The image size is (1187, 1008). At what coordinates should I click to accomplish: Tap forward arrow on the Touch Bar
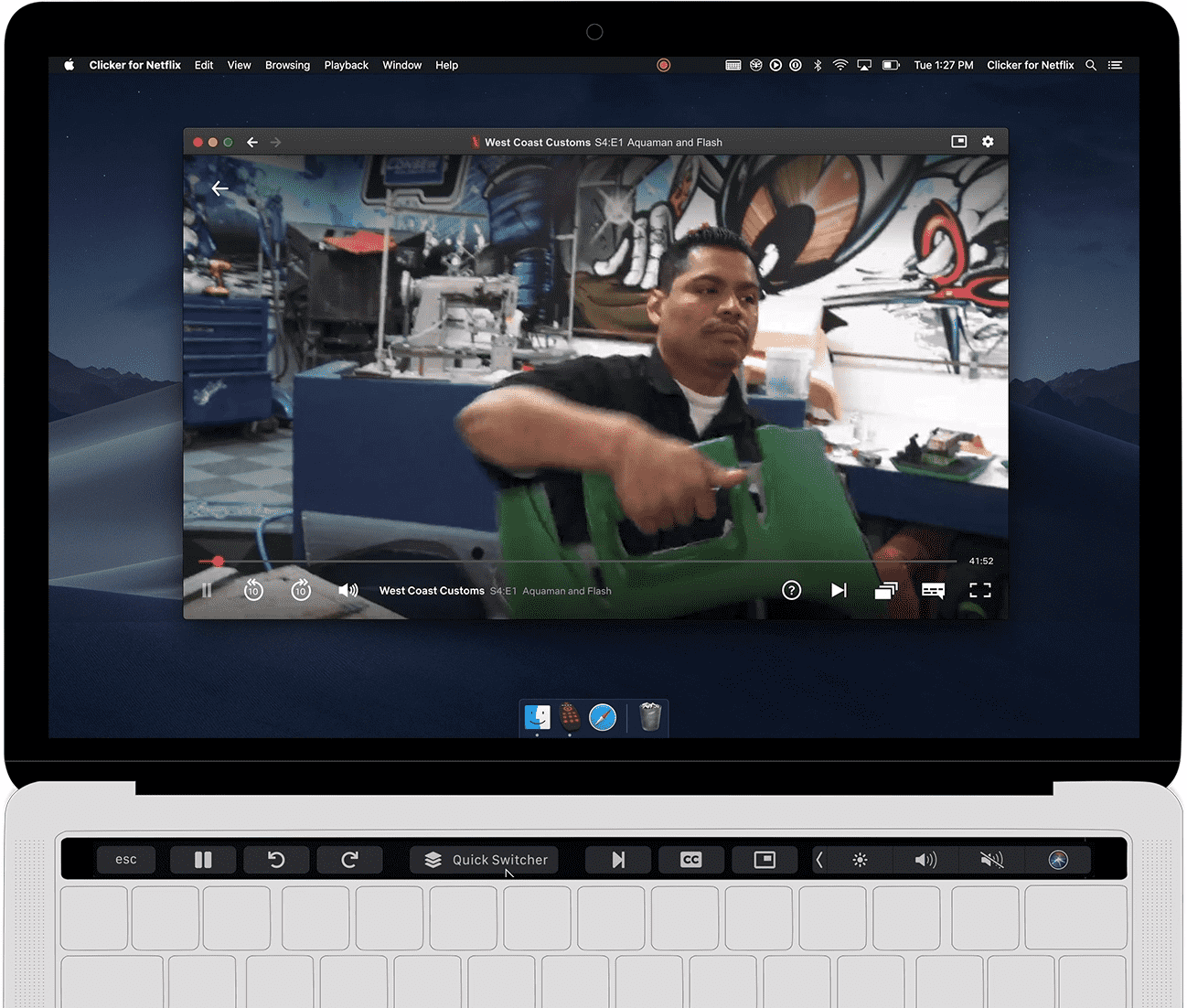tap(349, 860)
